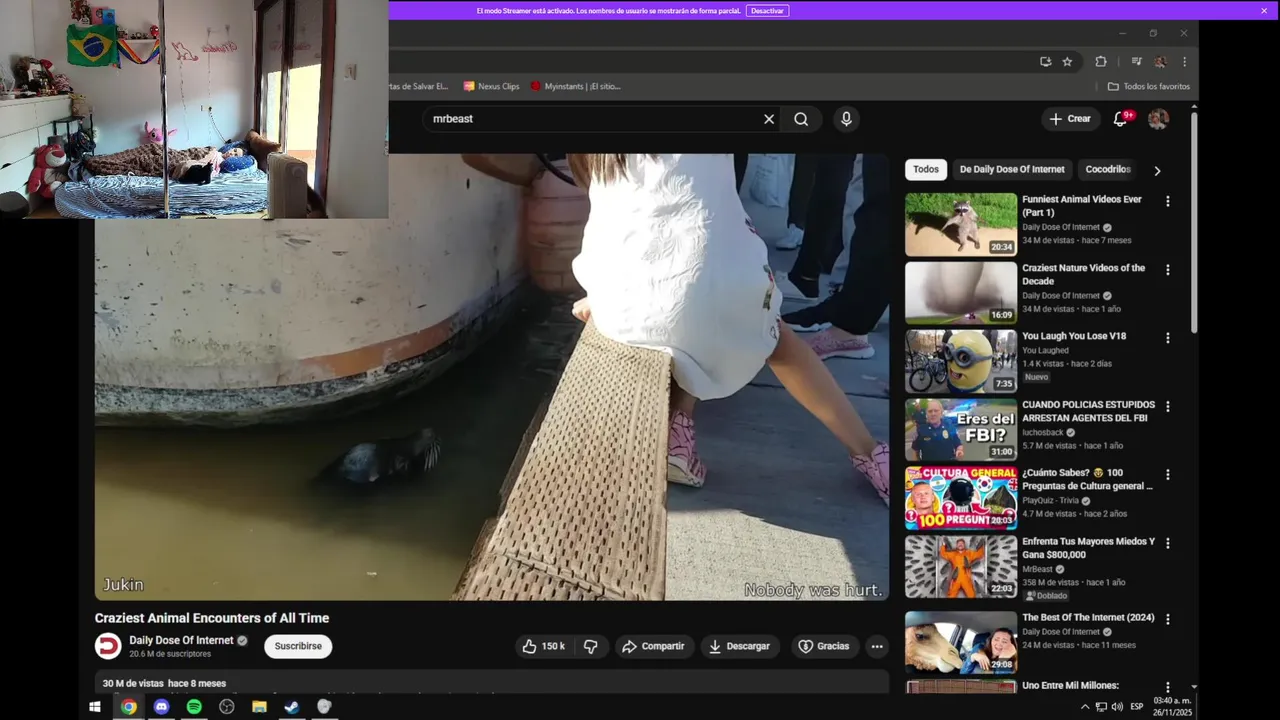Open more actions ellipsis below video

pos(877,646)
